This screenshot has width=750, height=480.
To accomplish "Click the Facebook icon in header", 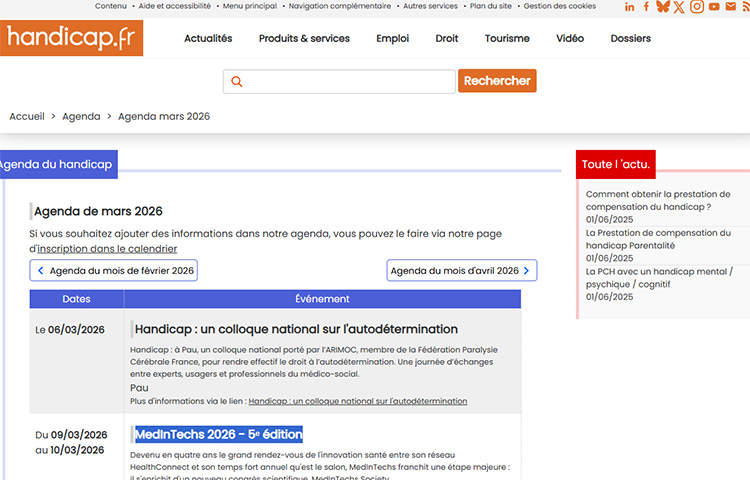I will 646,7.
